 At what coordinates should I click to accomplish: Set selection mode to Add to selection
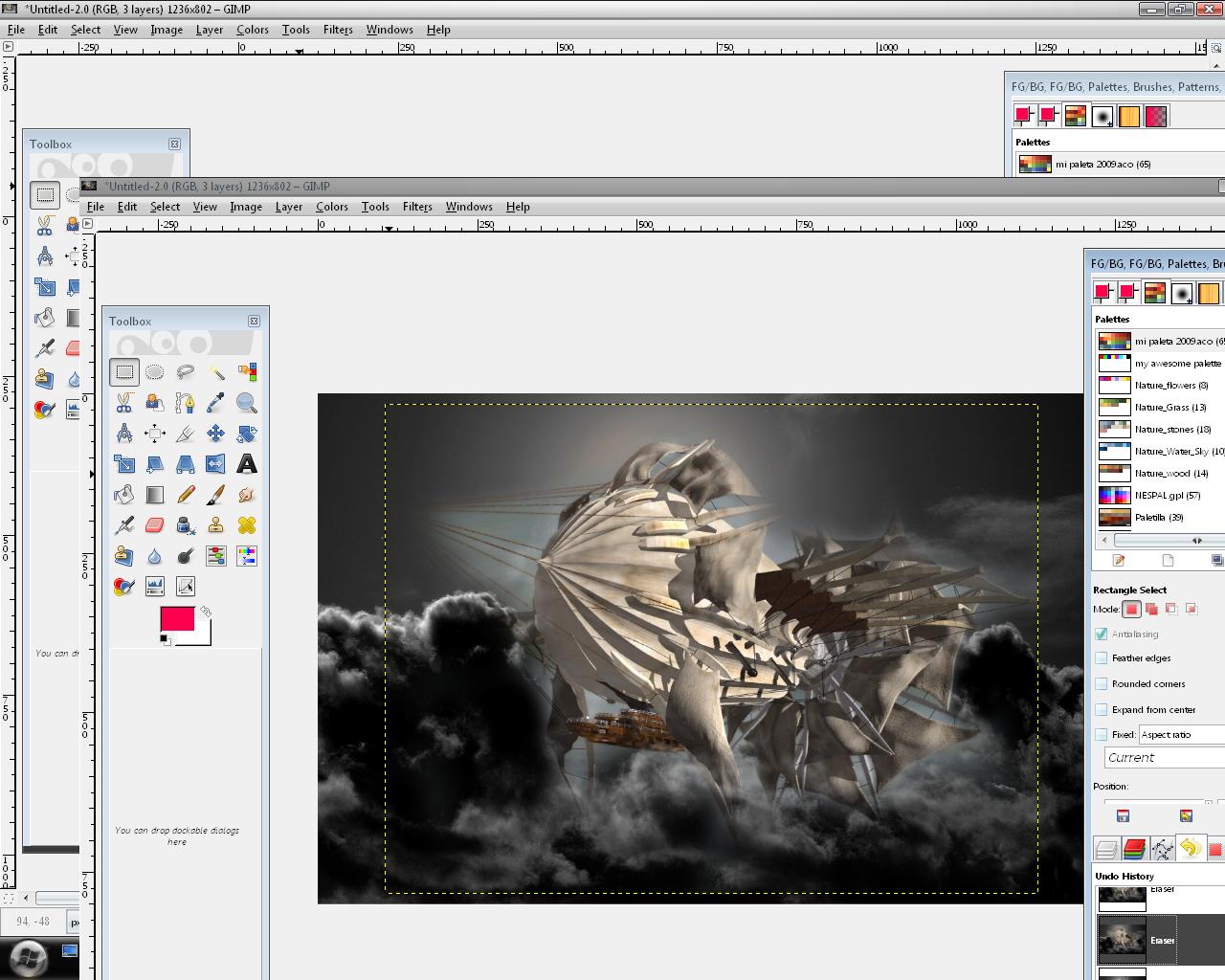pos(1151,609)
